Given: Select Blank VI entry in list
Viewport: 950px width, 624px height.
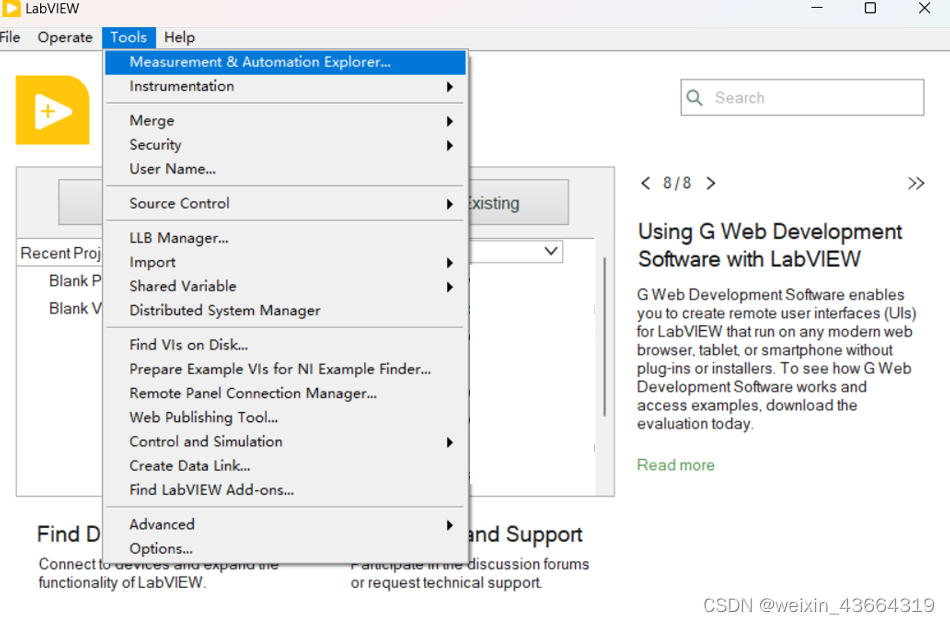Looking at the screenshot, I should (75, 309).
